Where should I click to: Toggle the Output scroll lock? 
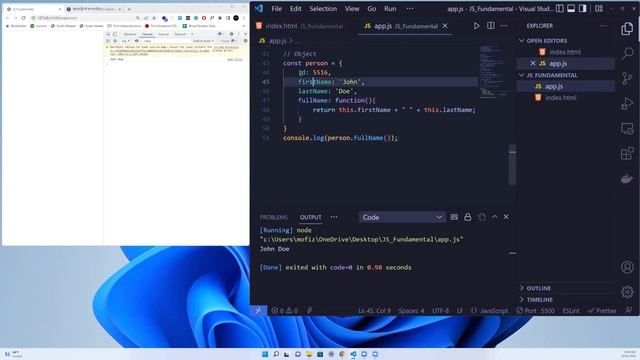pos(467,217)
